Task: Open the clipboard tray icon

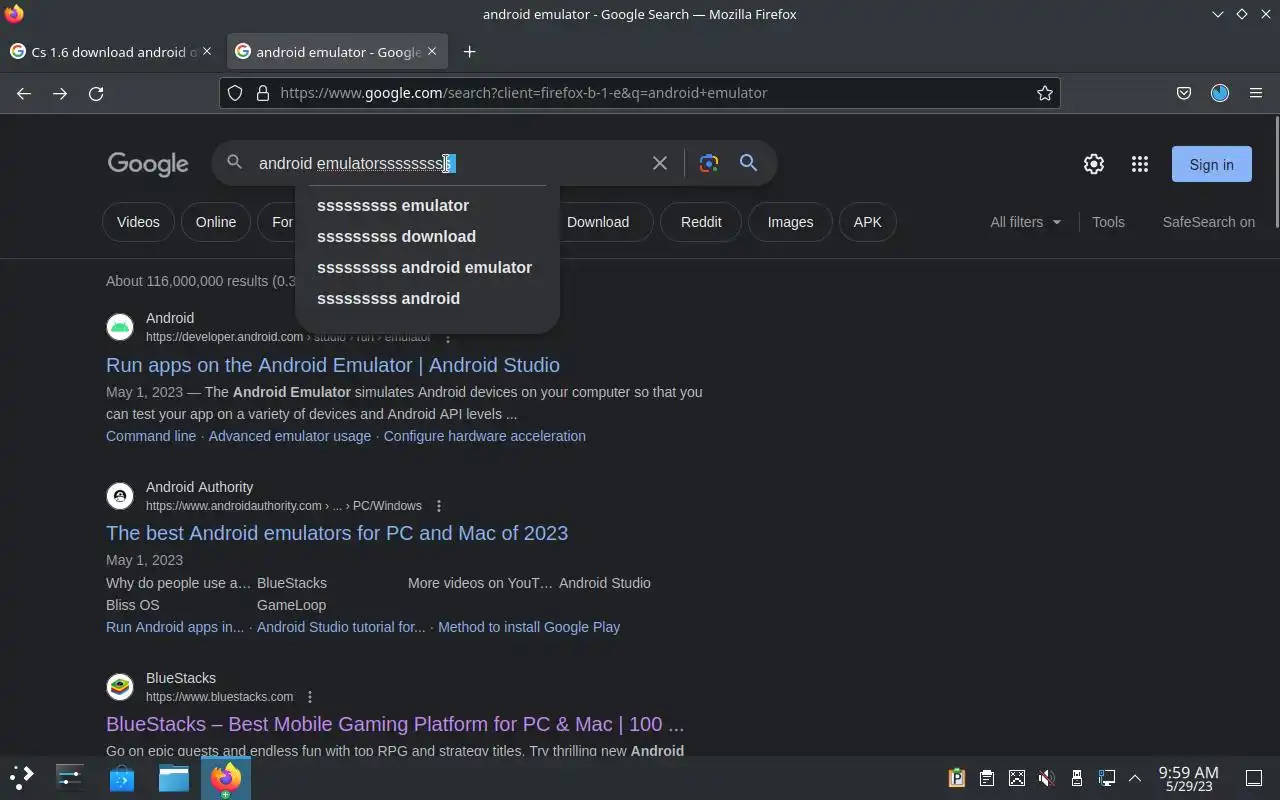Action: click(x=987, y=777)
